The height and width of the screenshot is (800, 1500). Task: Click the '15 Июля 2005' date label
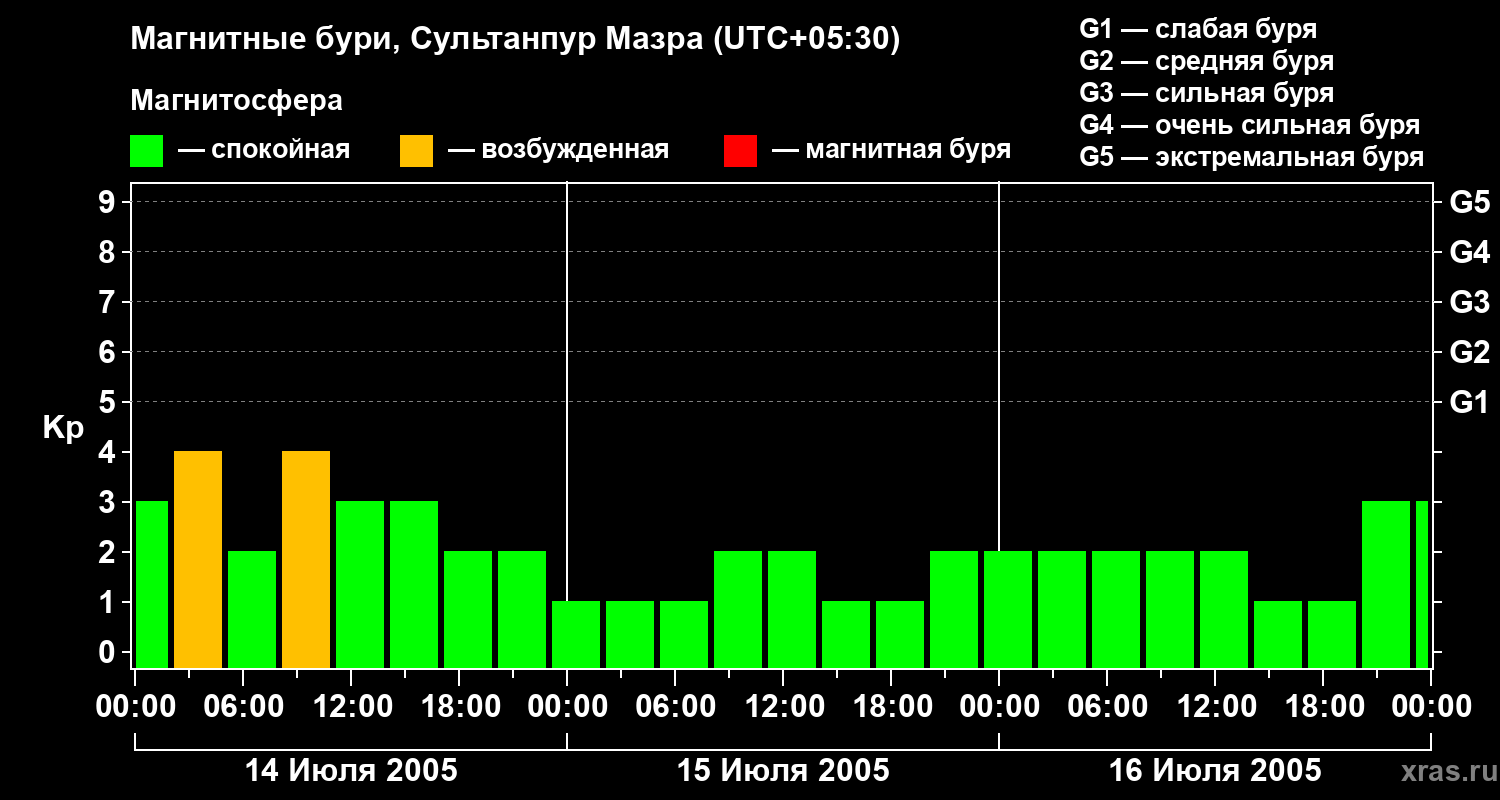[x=783, y=771]
